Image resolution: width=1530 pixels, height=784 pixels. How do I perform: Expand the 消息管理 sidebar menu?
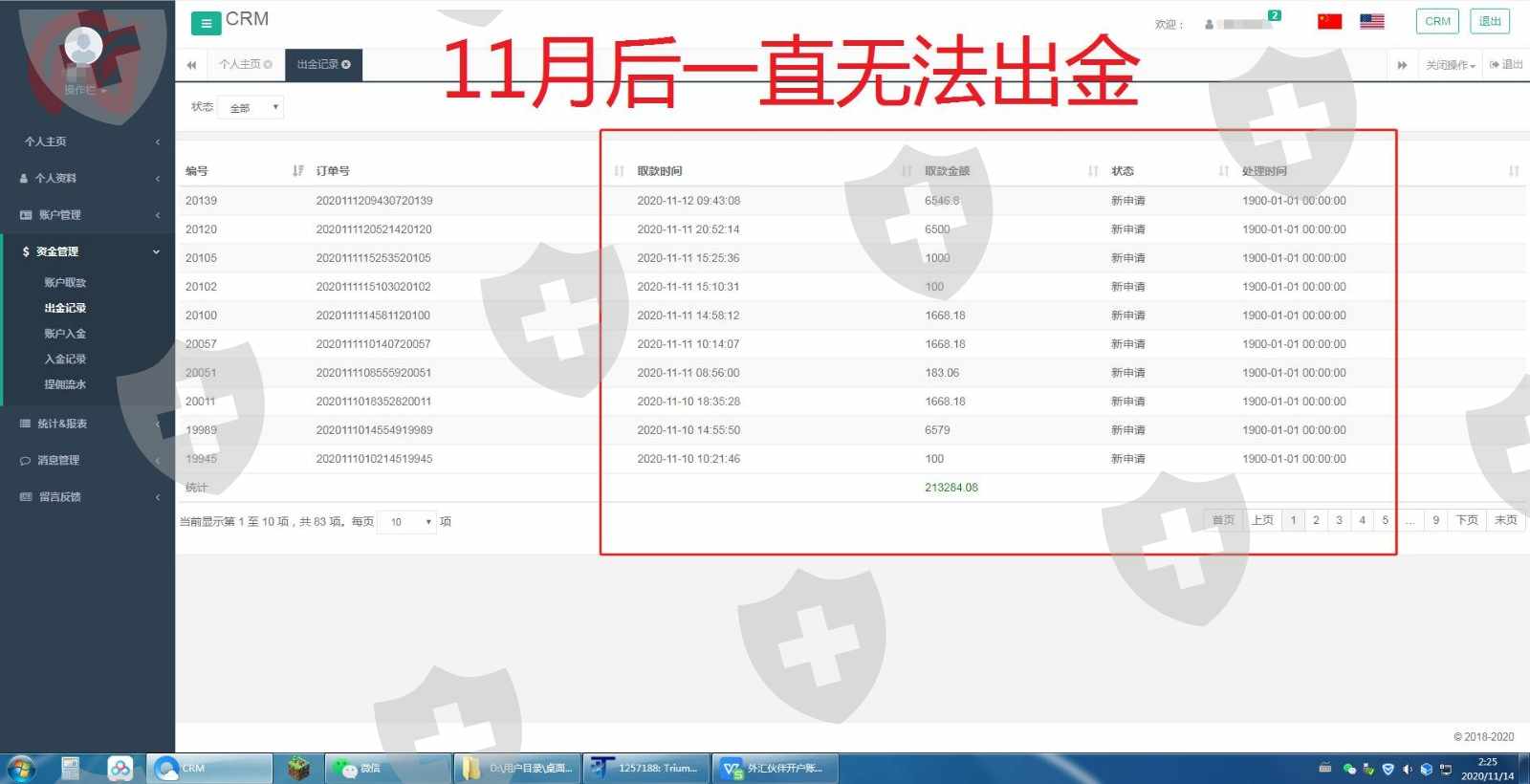pyautogui.click(x=87, y=460)
